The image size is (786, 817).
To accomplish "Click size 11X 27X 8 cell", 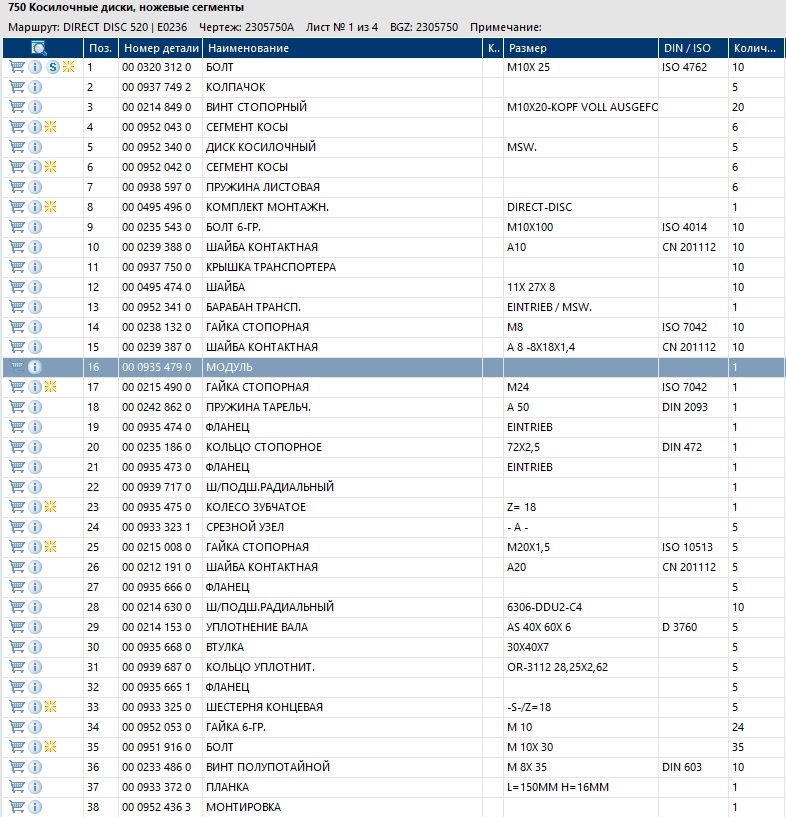I will pos(531,287).
